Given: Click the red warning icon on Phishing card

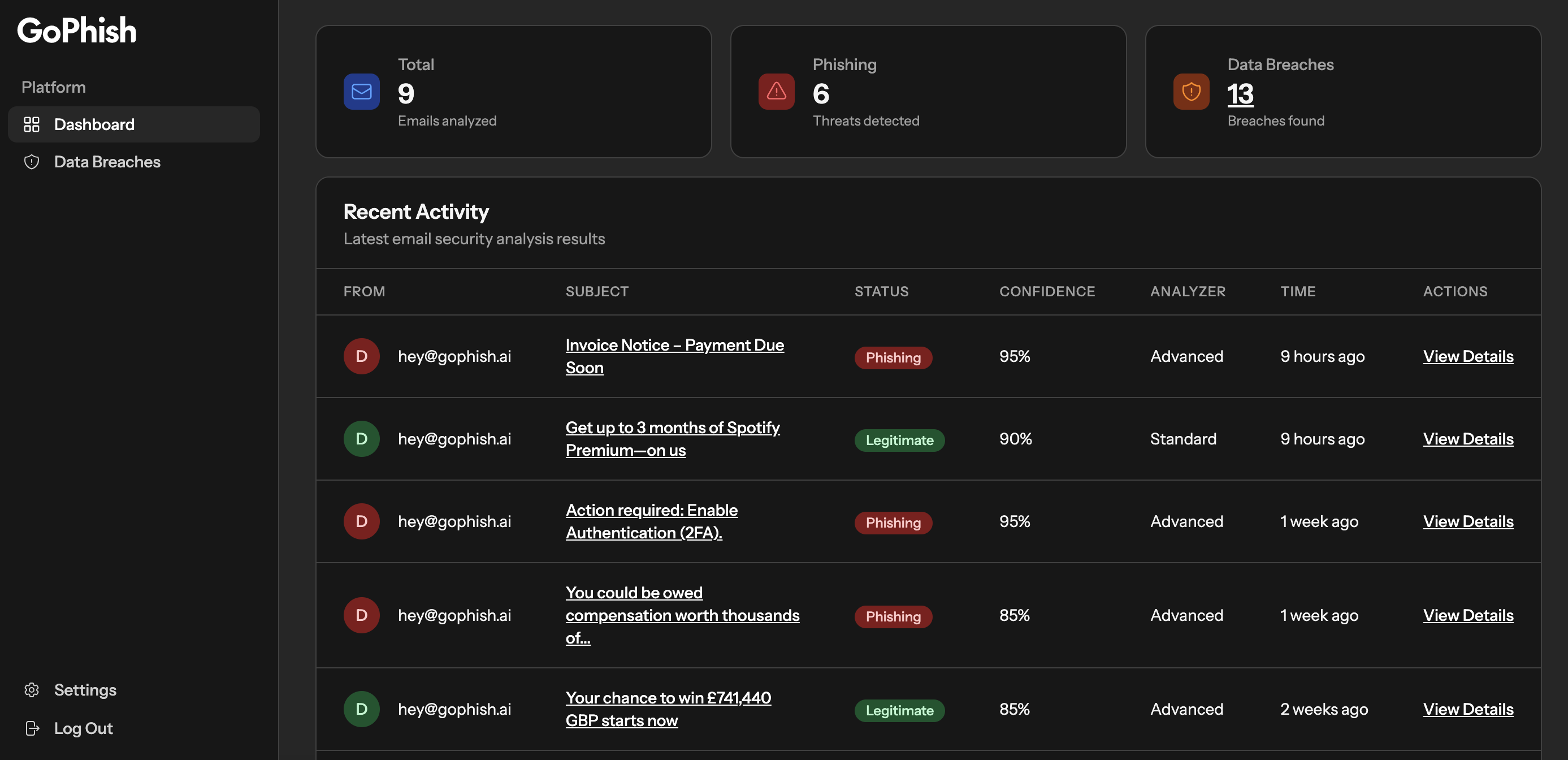Looking at the screenshot, I should (x=776, y=92).
